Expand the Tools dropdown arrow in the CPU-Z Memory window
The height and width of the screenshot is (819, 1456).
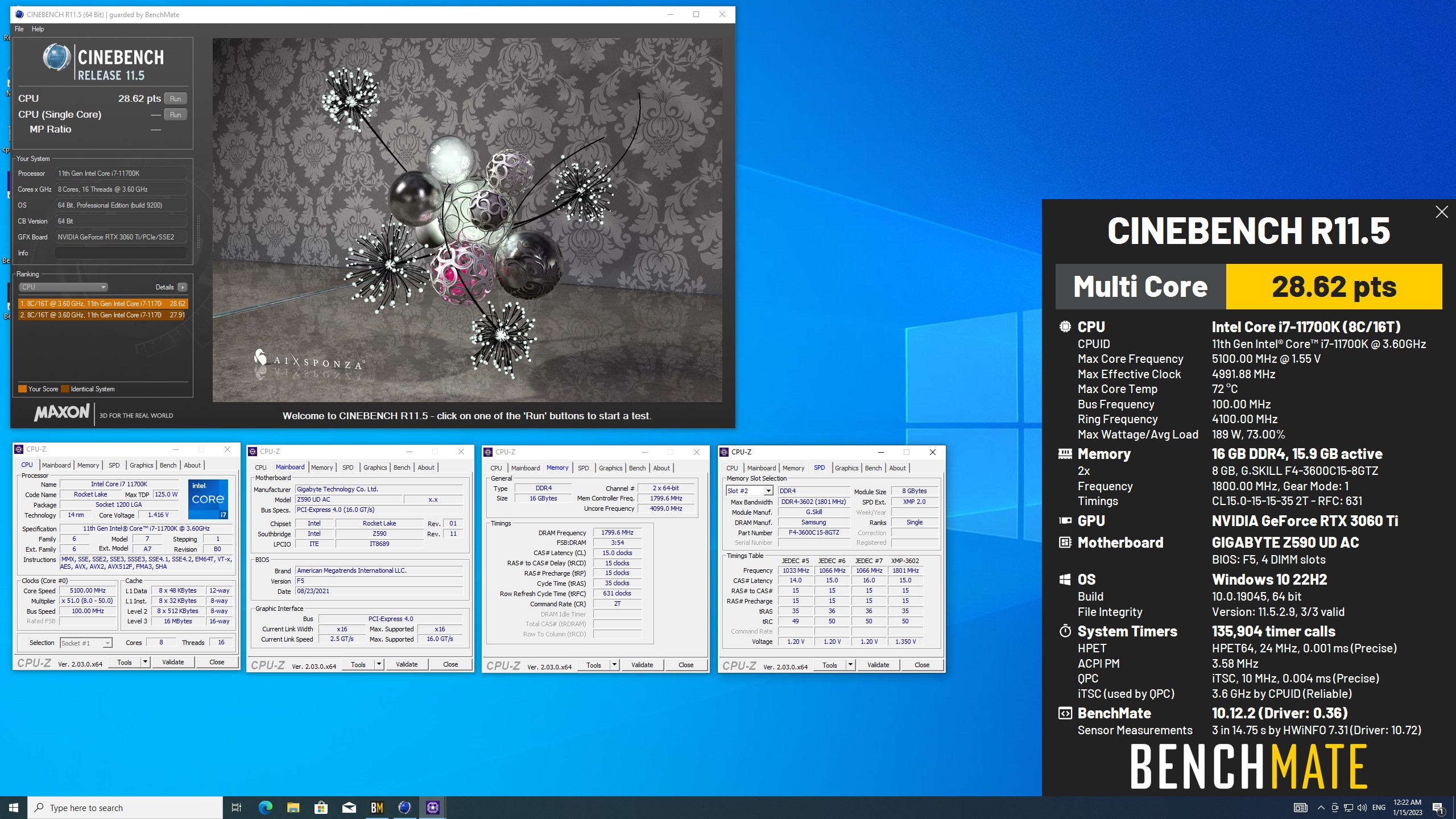[614, 665]
